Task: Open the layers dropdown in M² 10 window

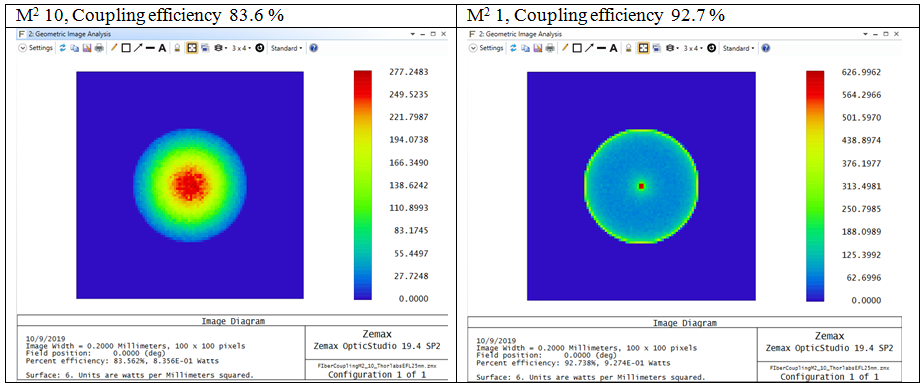Action: 220,48
